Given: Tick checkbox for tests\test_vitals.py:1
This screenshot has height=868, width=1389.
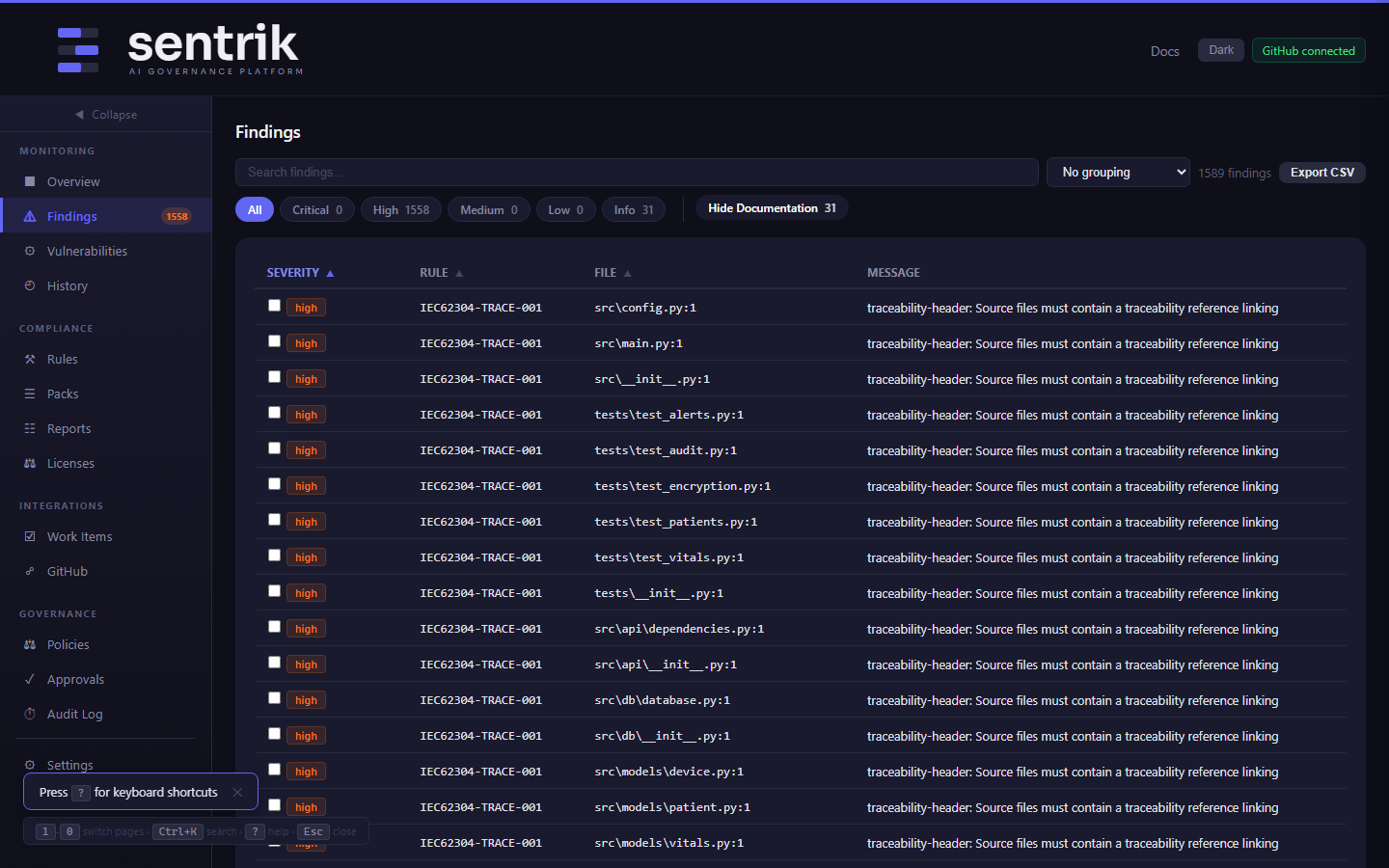Looking at the screenshot, I should [274, 556].
